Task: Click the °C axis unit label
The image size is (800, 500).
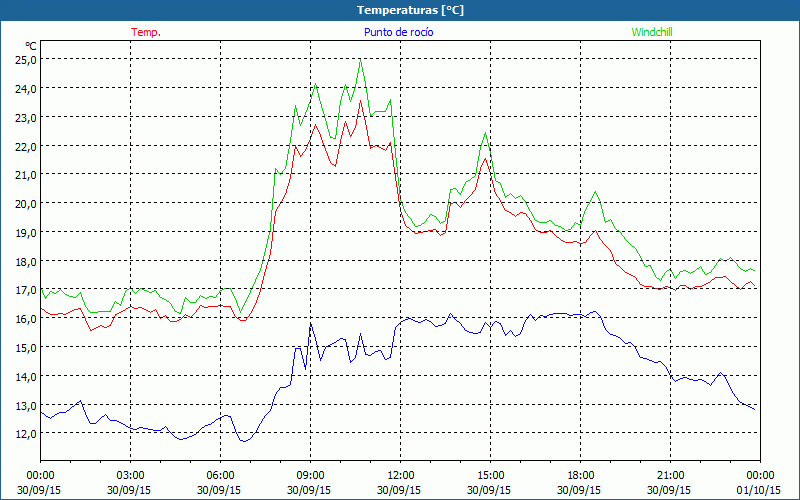Action: [x=31, y=45]
